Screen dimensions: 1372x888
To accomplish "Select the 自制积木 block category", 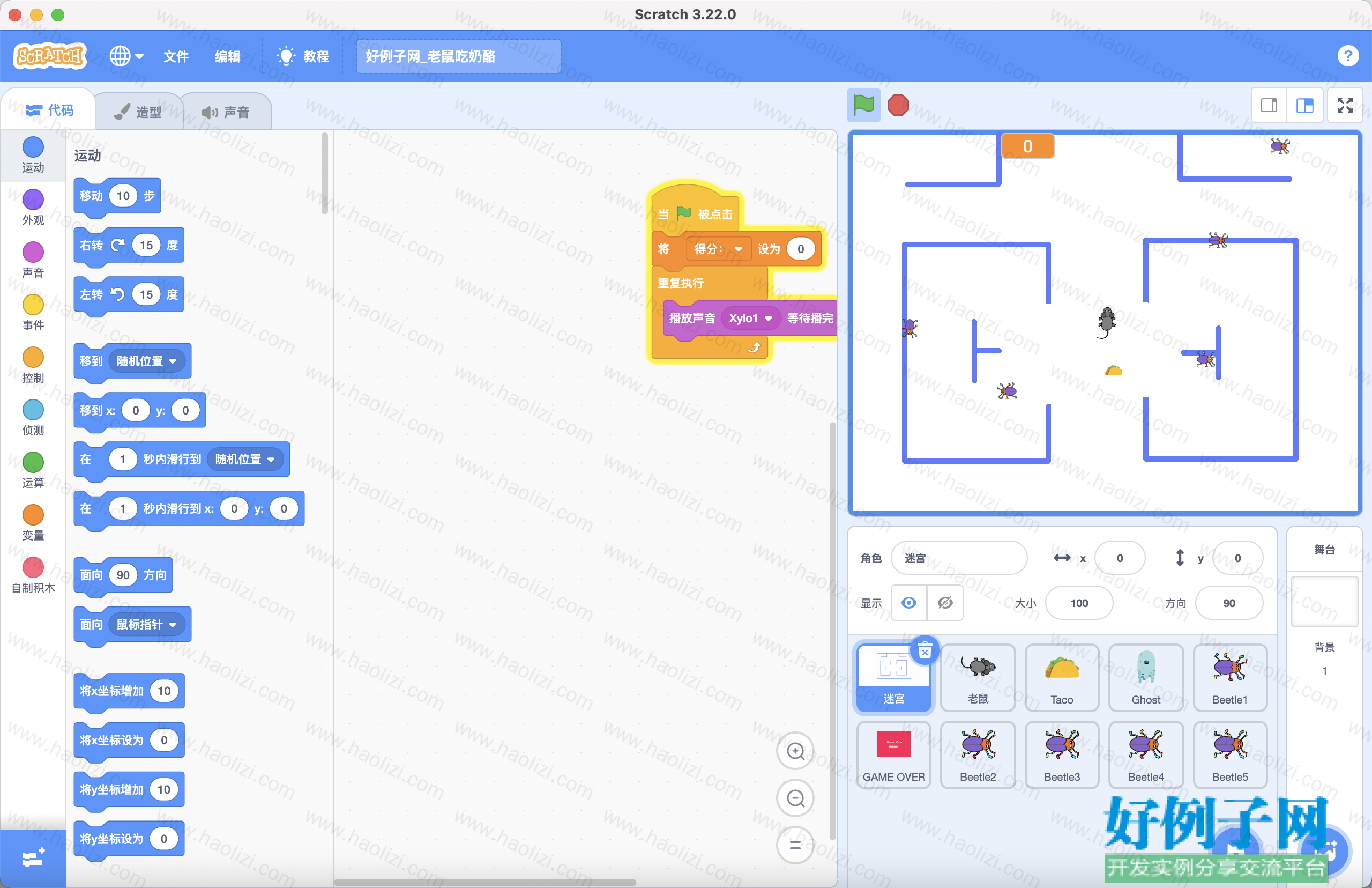I will [33, 575].
